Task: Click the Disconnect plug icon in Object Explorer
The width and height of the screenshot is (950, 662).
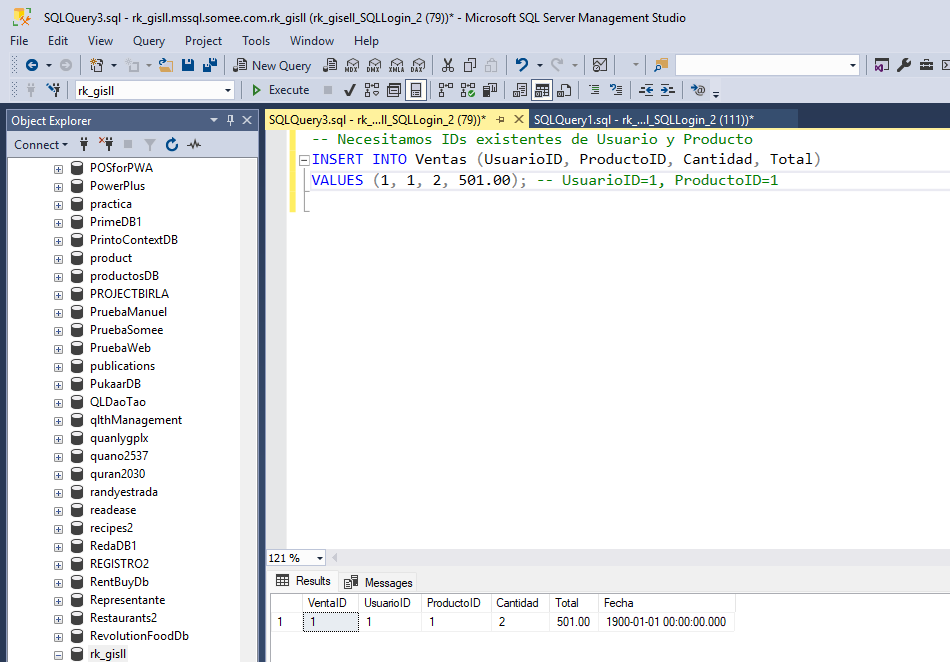Action: pyautogui.click(x=108, y=145)
